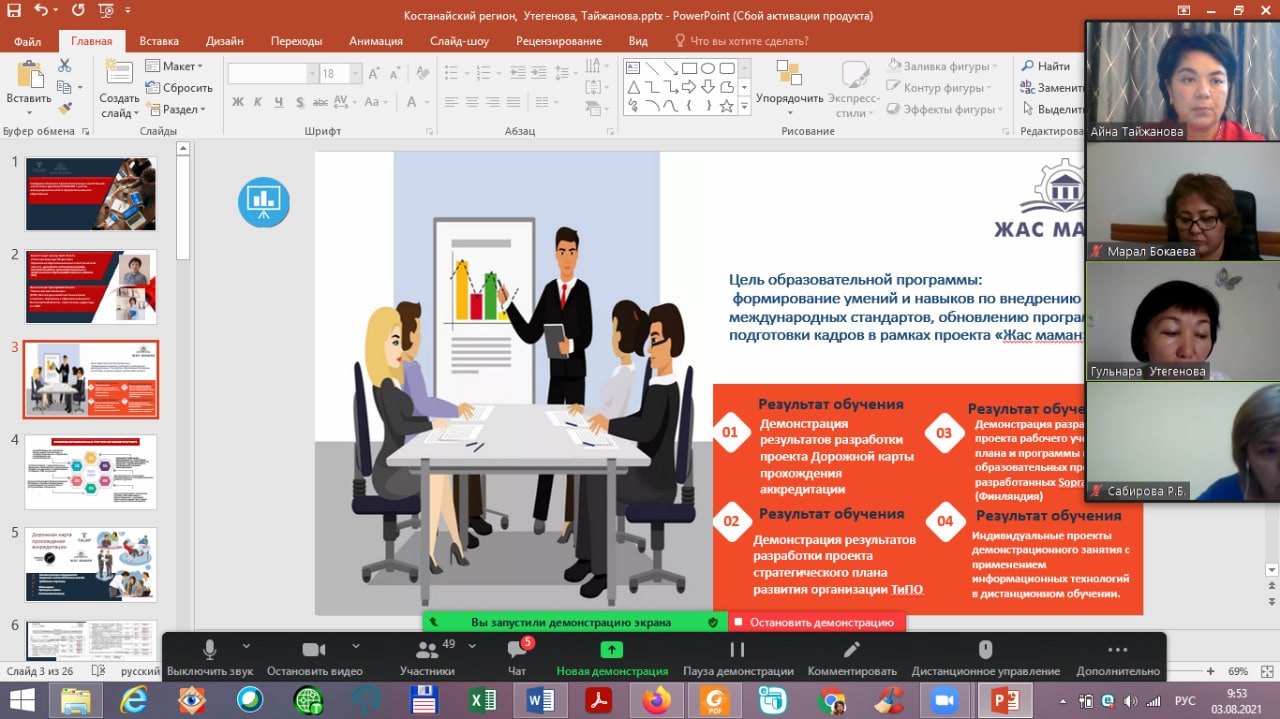The width and height of the screenshot is (1280, 719).
Task: Open Zoom Participants (Участники) panel
Action: click(427, 658)
